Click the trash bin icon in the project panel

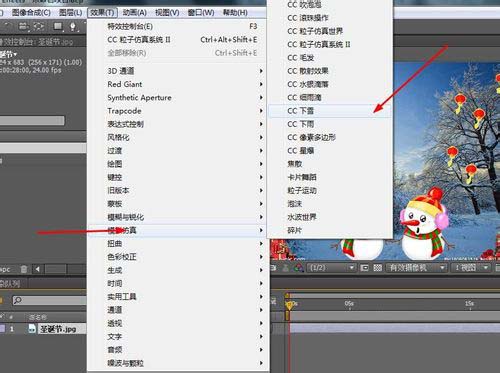pyautogui.click(x=24, y=269)
